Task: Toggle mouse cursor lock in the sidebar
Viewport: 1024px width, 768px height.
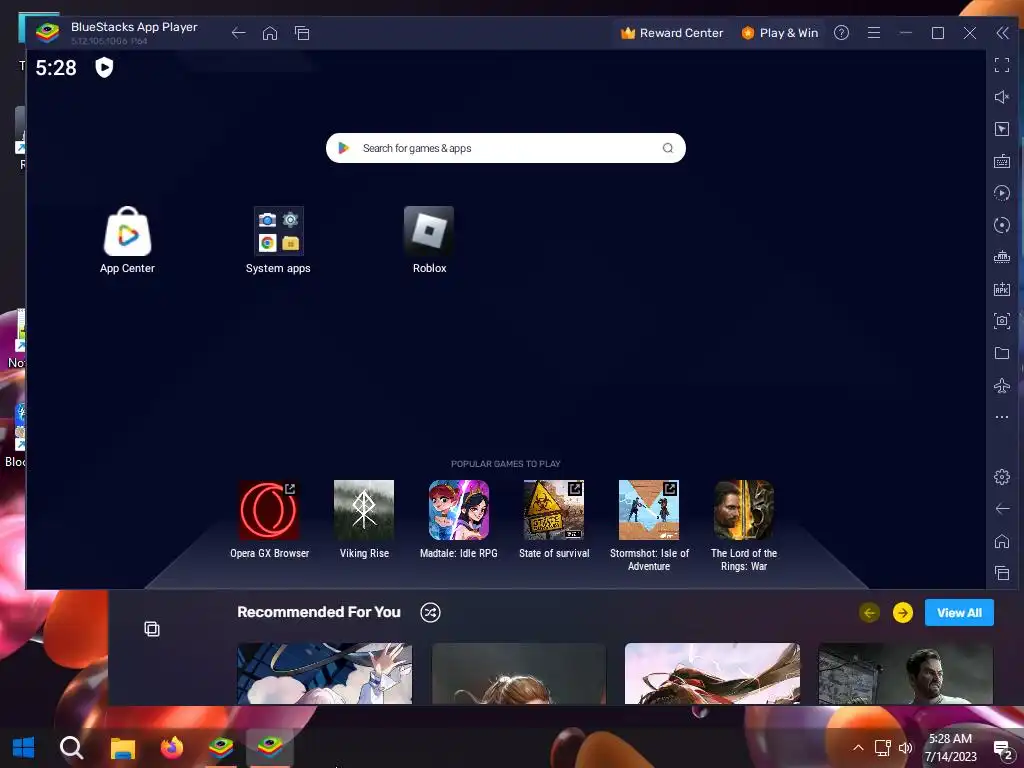Action: coord(1002,129)
